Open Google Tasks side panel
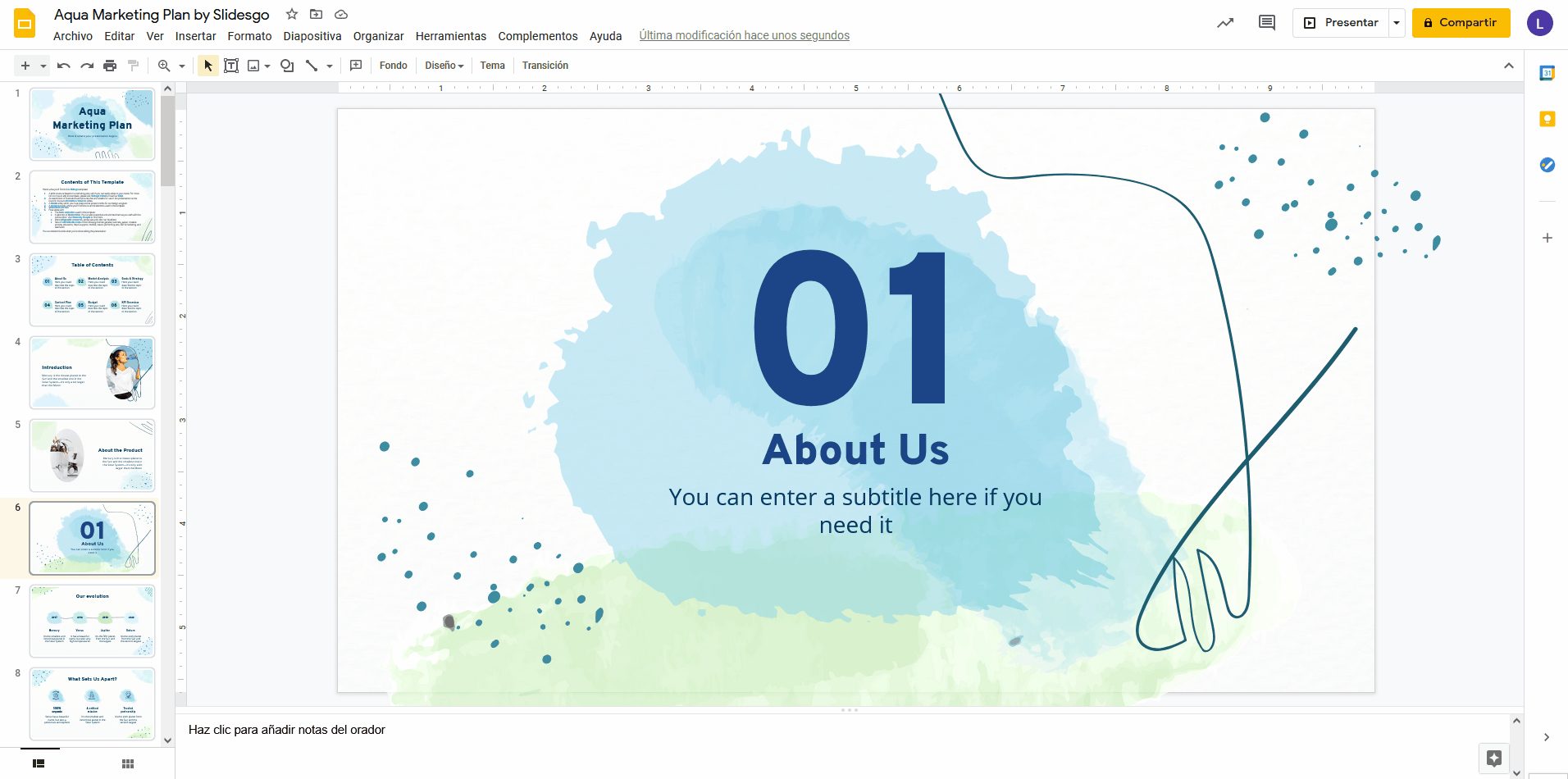1568x779 pixels. click(x=1547, y=165)
